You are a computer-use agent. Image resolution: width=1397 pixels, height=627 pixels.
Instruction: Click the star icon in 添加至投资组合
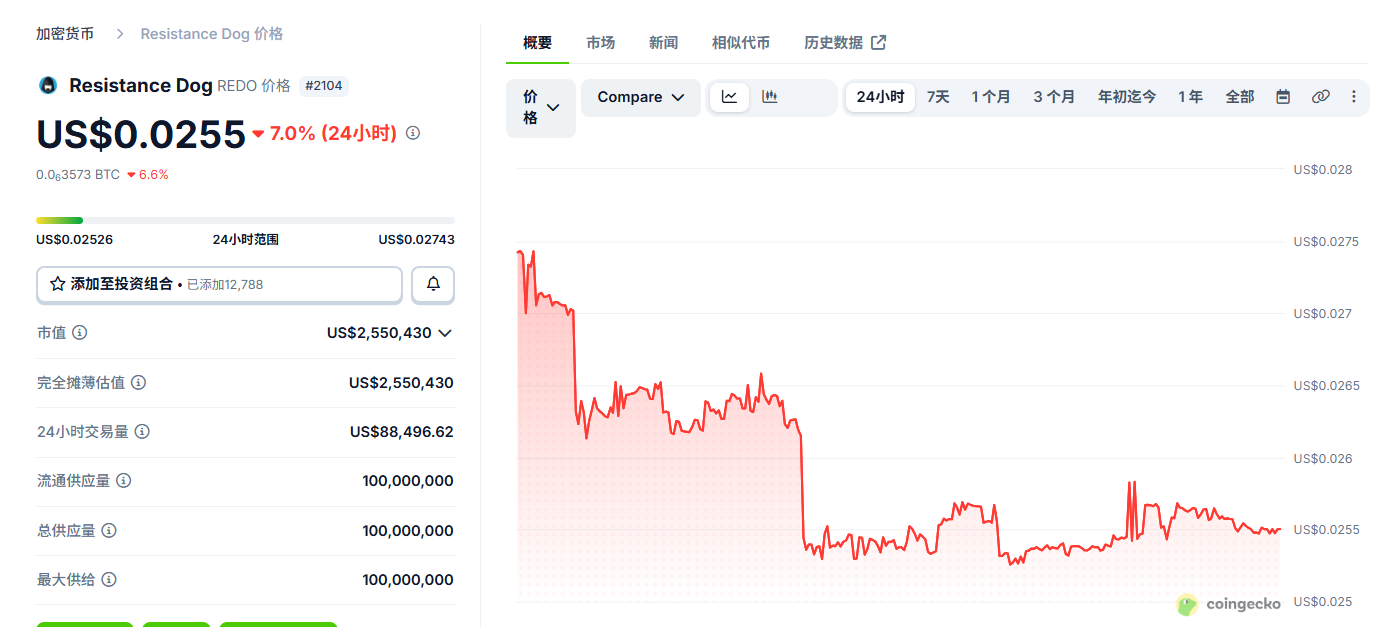(x=58, y=284)
